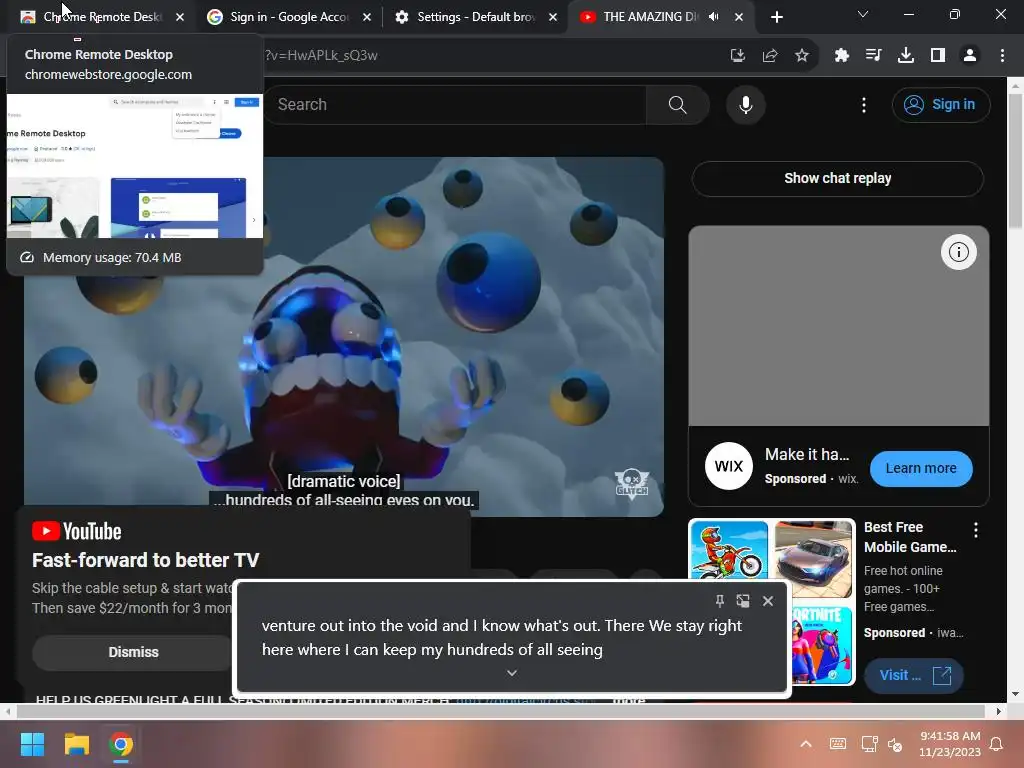Click Show chat replay button
The width and height of the screenshot is (1024, 768).
pyautogui.click(x=837, y=178)
